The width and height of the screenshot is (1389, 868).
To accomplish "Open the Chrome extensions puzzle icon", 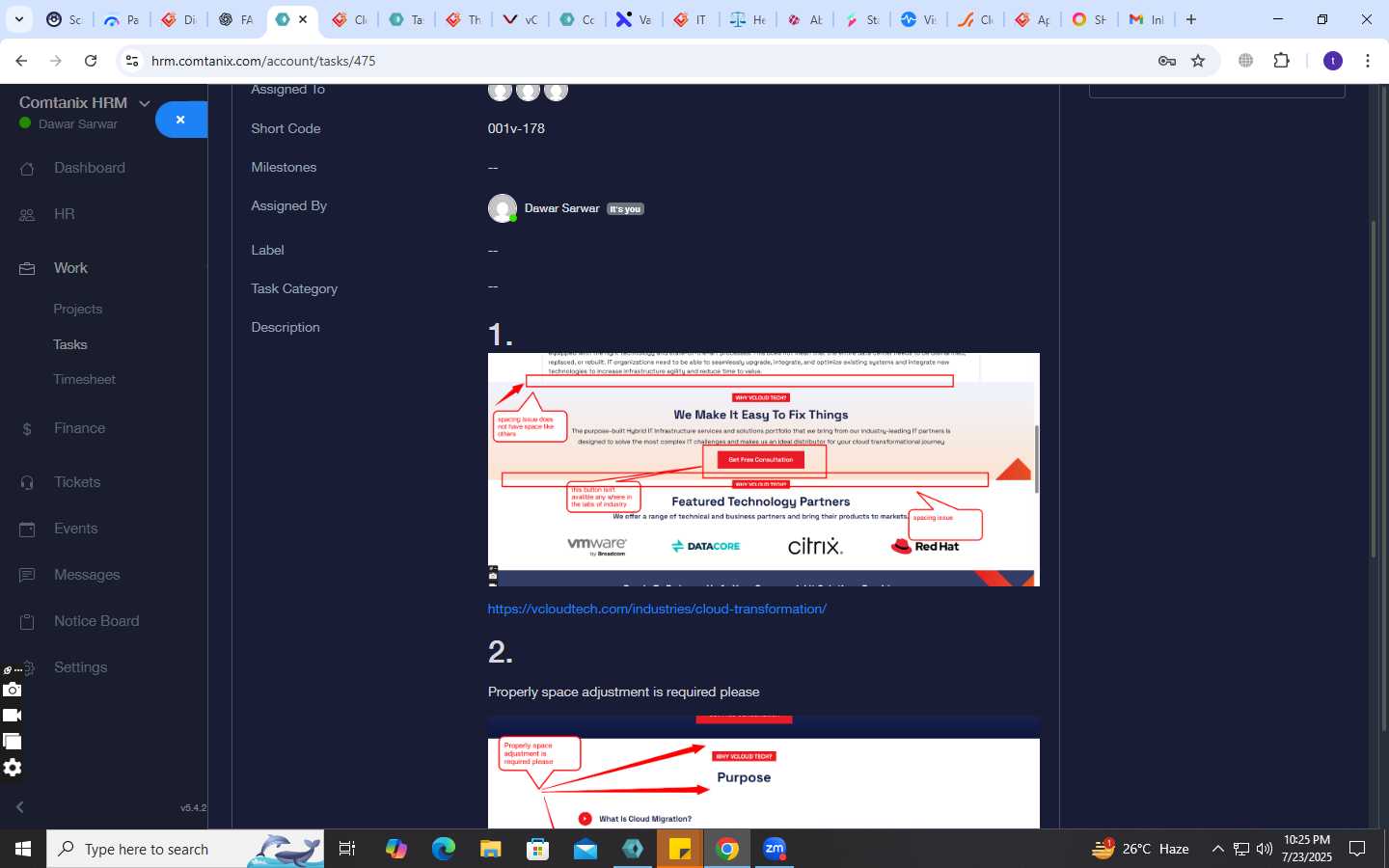I will point(1281,61).
